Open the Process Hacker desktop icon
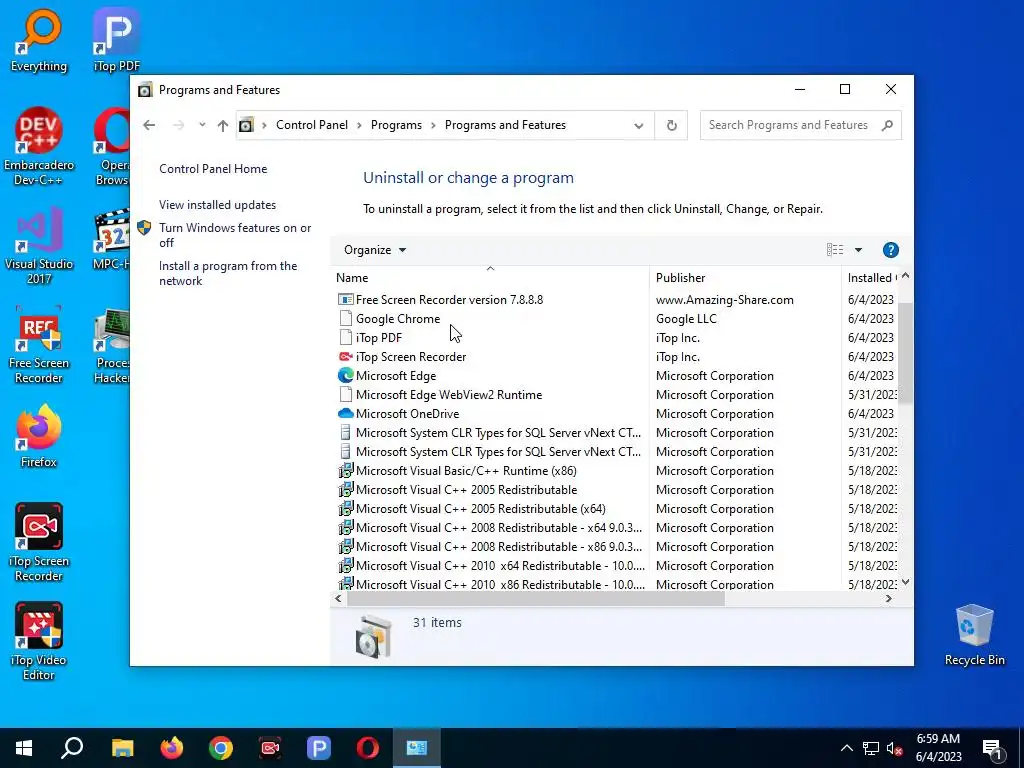This screenshot has width=1024, height=768. [x=112, y=345]
